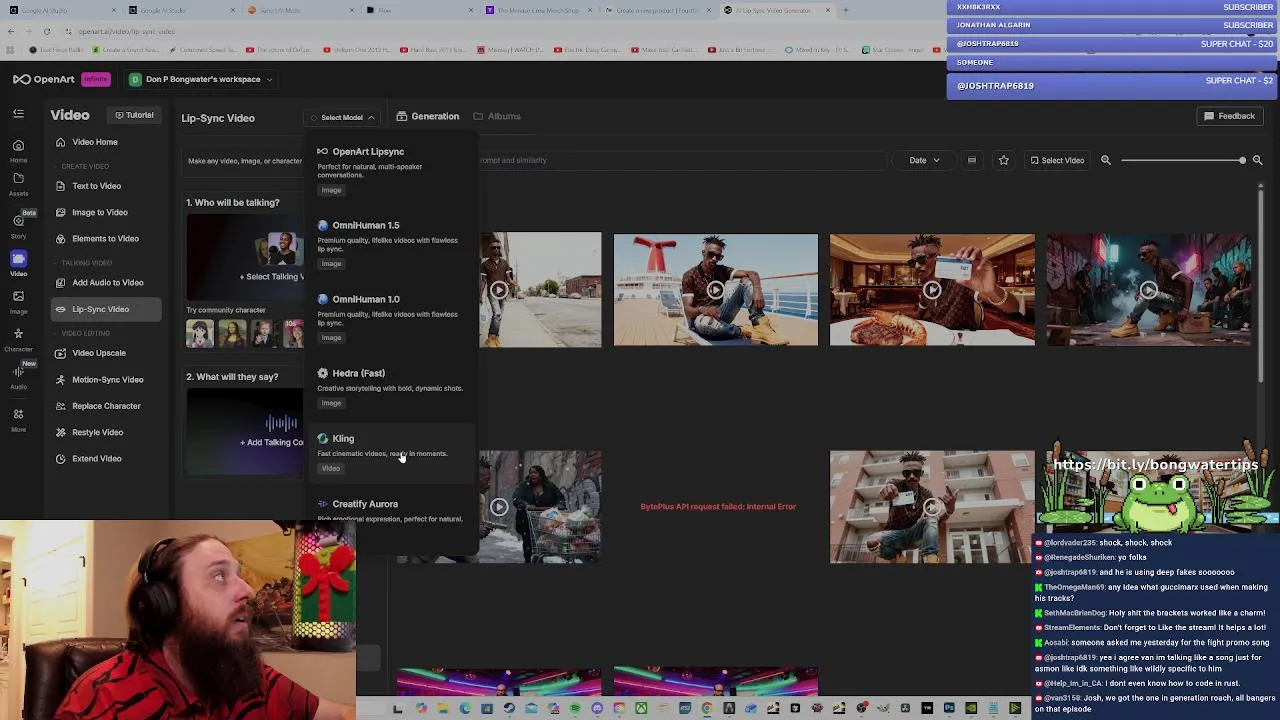
Task: Adjust the thumbnail size slider handle
Action: point(1242,160)
